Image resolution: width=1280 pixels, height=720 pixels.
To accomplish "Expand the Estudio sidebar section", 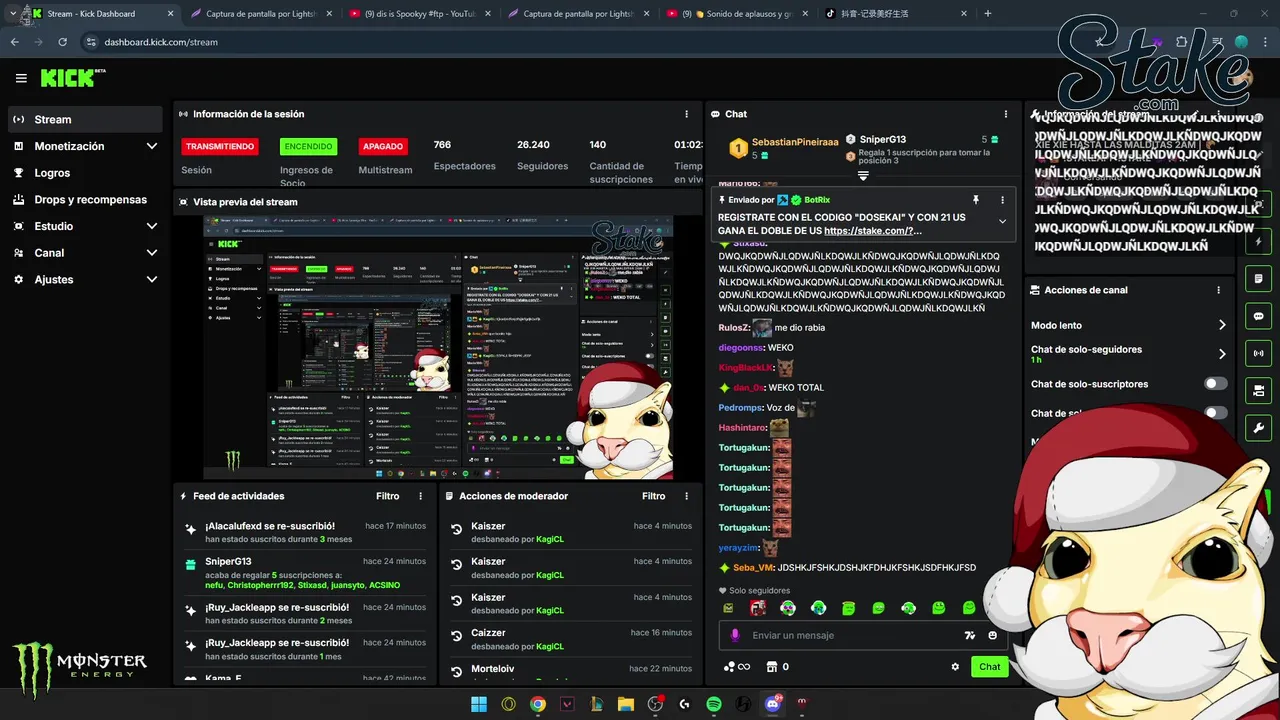I will (152, 226).
